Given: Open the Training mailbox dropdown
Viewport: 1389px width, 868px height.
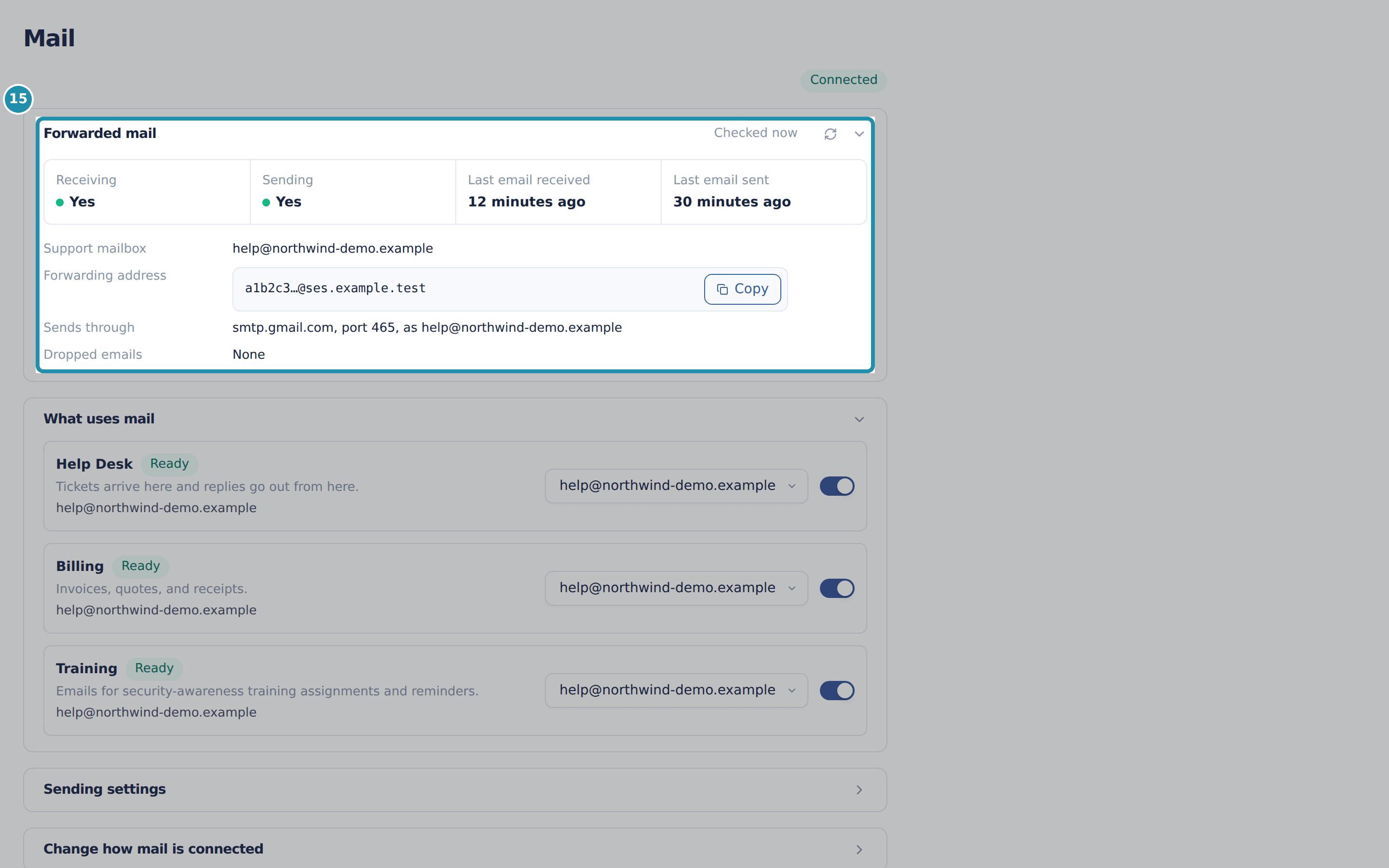Looking at the screenshot, I should pyautogui.click(x=676, y=690).
